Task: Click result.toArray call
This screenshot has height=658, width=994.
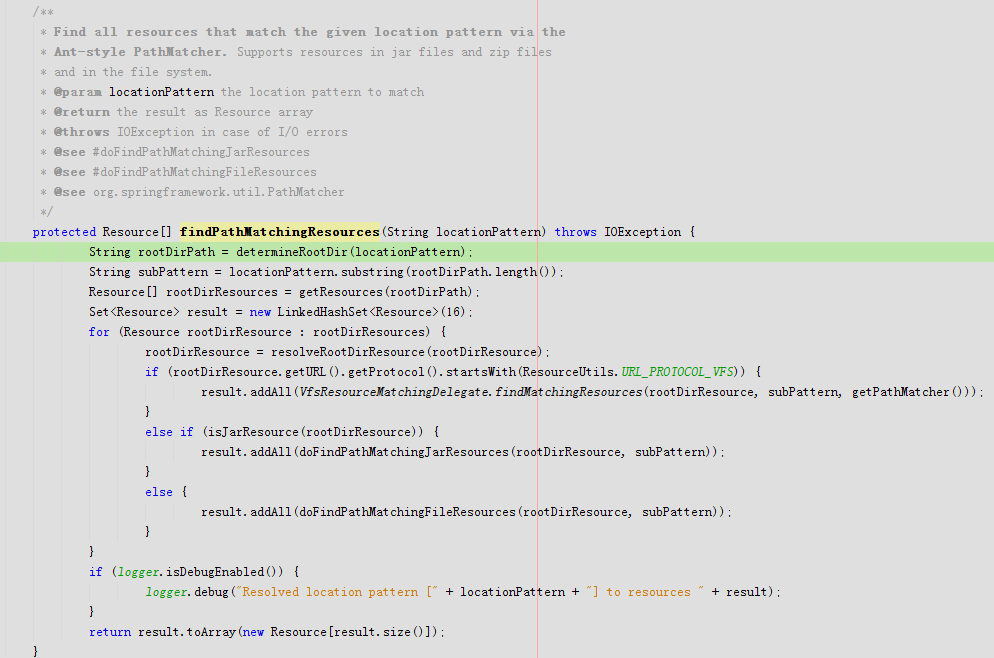Action: pos(187,632)
